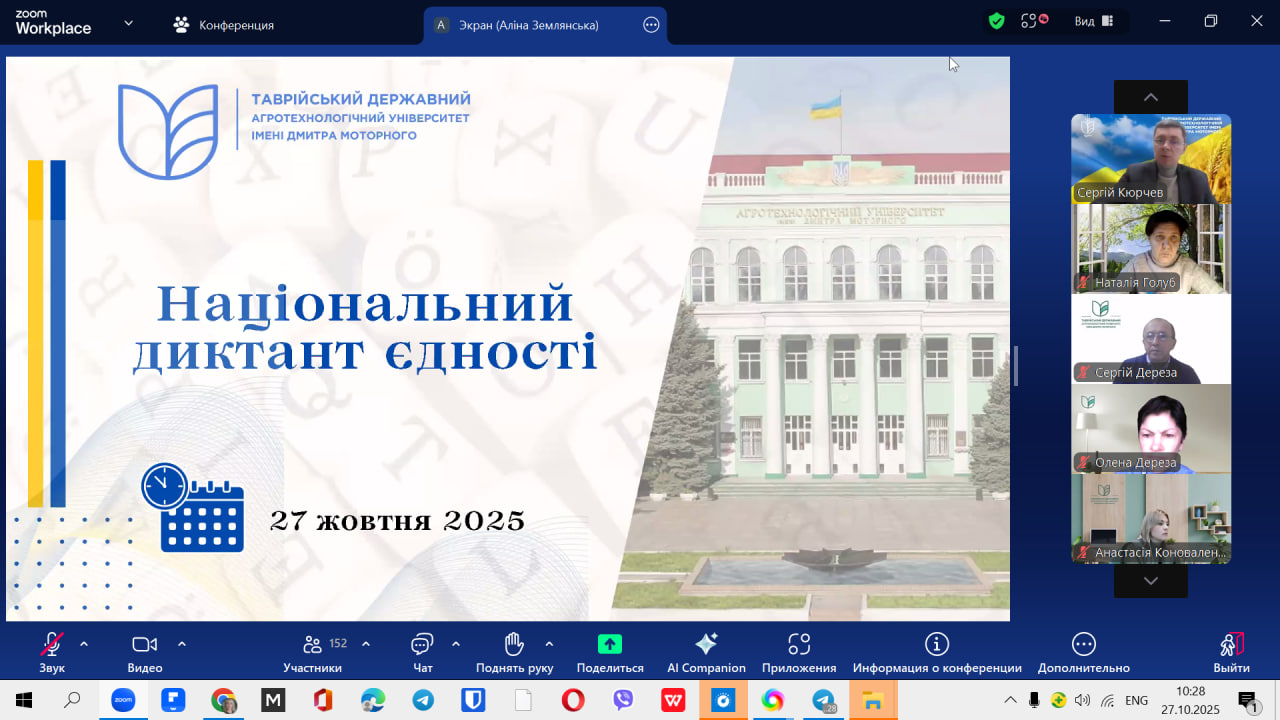Click the date text "27 жовтня 2025"

(397, 521)
